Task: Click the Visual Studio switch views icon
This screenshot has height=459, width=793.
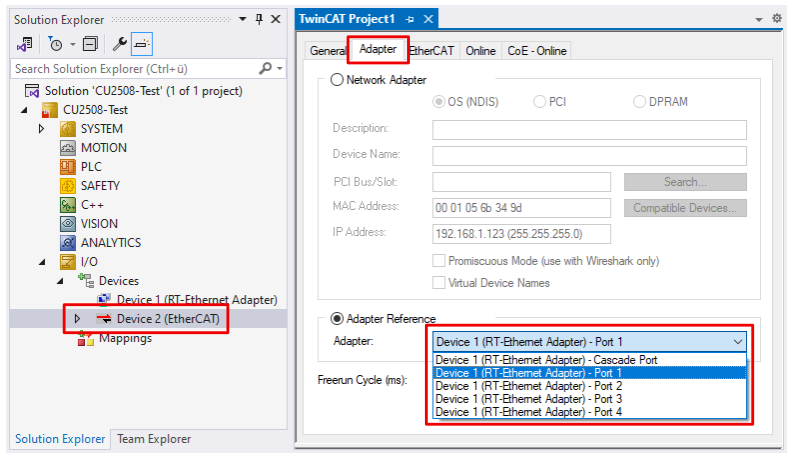Action: pyautogui.click(x=24, y=44)
